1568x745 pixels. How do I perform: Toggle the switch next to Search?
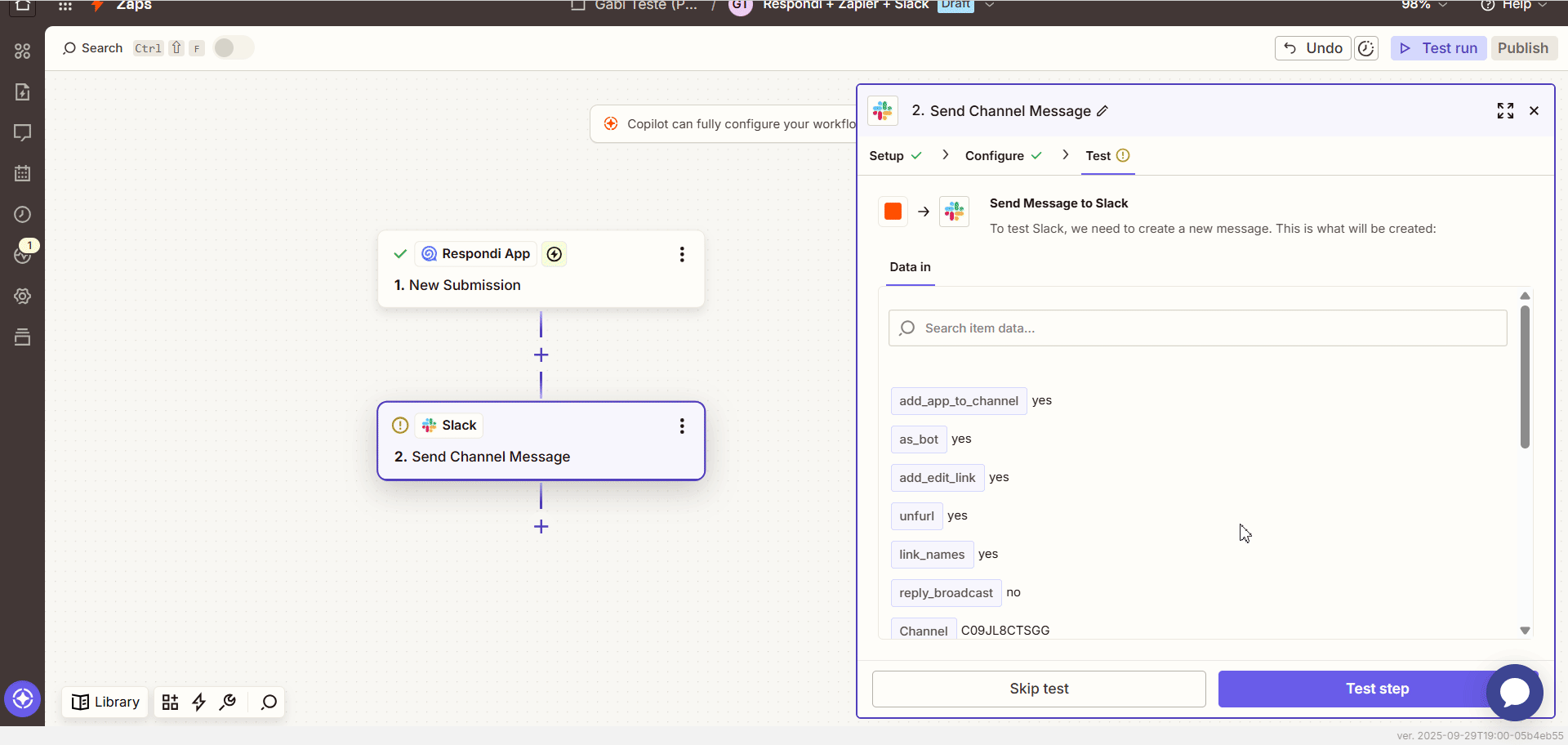tap(234, 48)
